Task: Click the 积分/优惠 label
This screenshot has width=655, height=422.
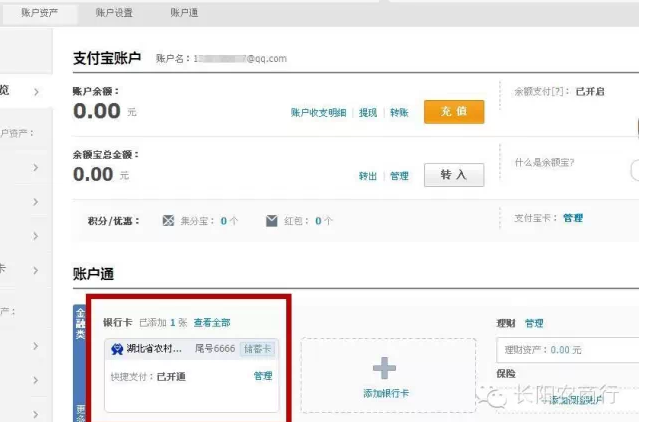Action: click(113, 221)
